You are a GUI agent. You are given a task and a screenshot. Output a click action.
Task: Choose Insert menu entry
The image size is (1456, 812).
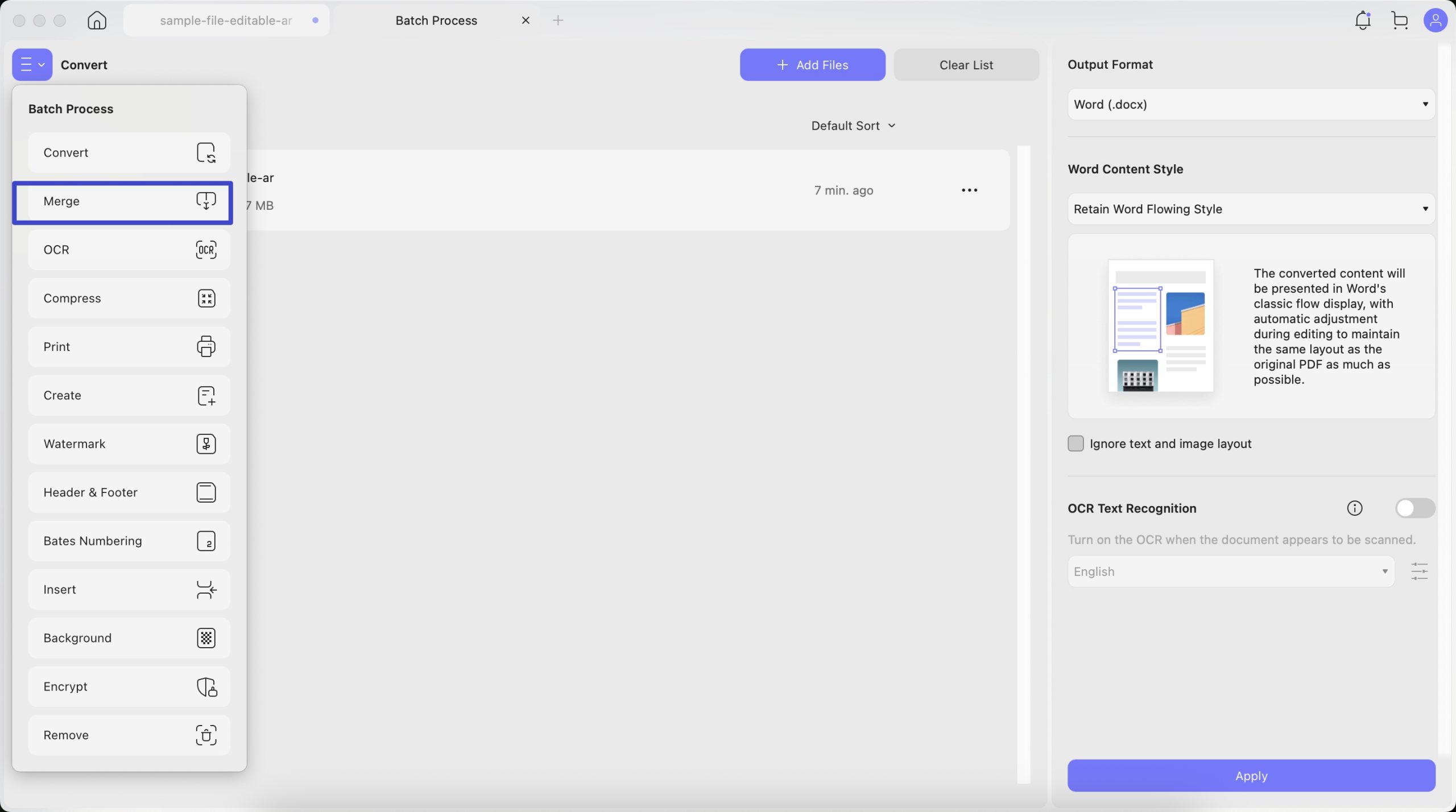click(x=129, y=590)
